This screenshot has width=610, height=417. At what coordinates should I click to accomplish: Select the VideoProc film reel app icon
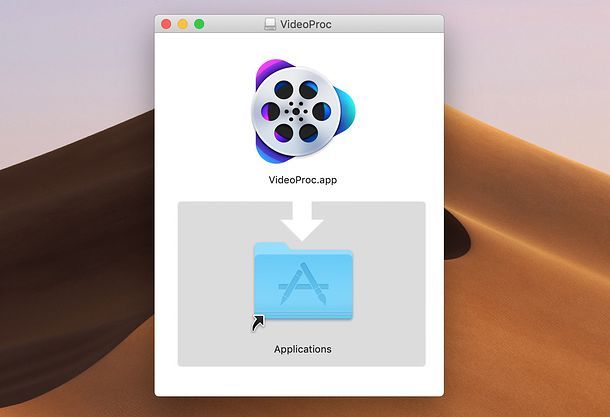coord(303,112)
